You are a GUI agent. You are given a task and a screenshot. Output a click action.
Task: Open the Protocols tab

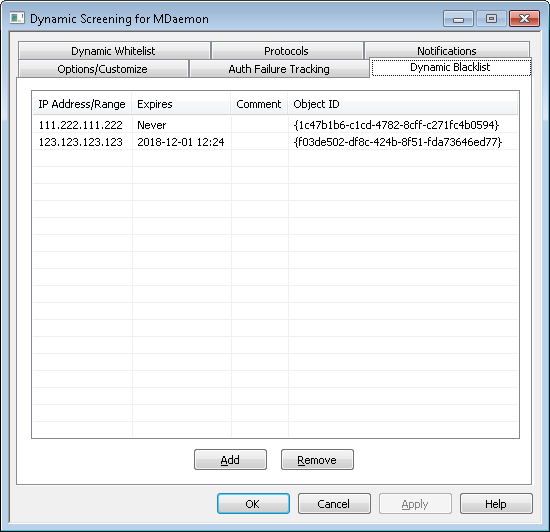(287, 51)
